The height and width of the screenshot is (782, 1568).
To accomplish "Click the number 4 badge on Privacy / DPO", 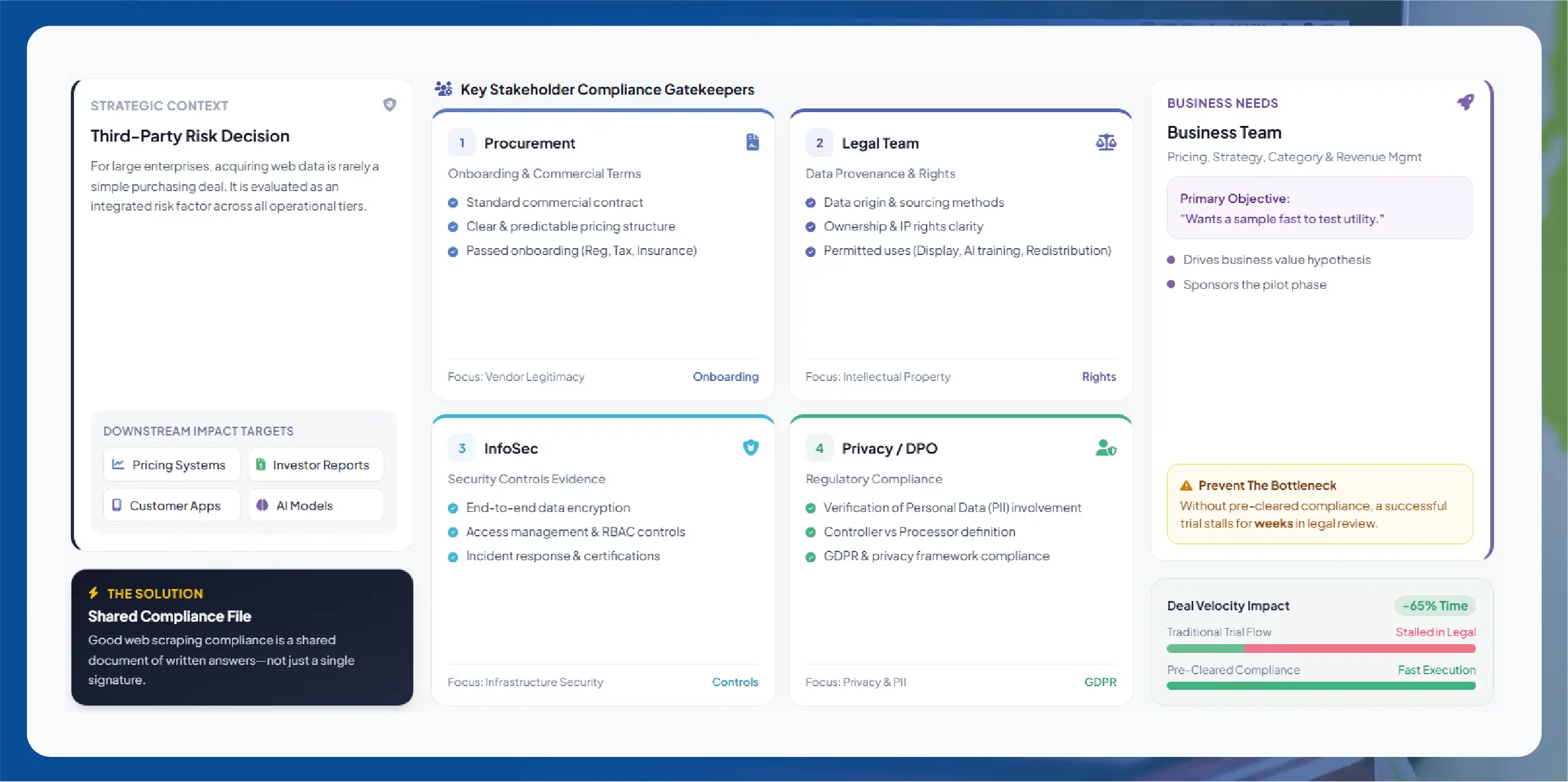I will [x=819, y=448].
